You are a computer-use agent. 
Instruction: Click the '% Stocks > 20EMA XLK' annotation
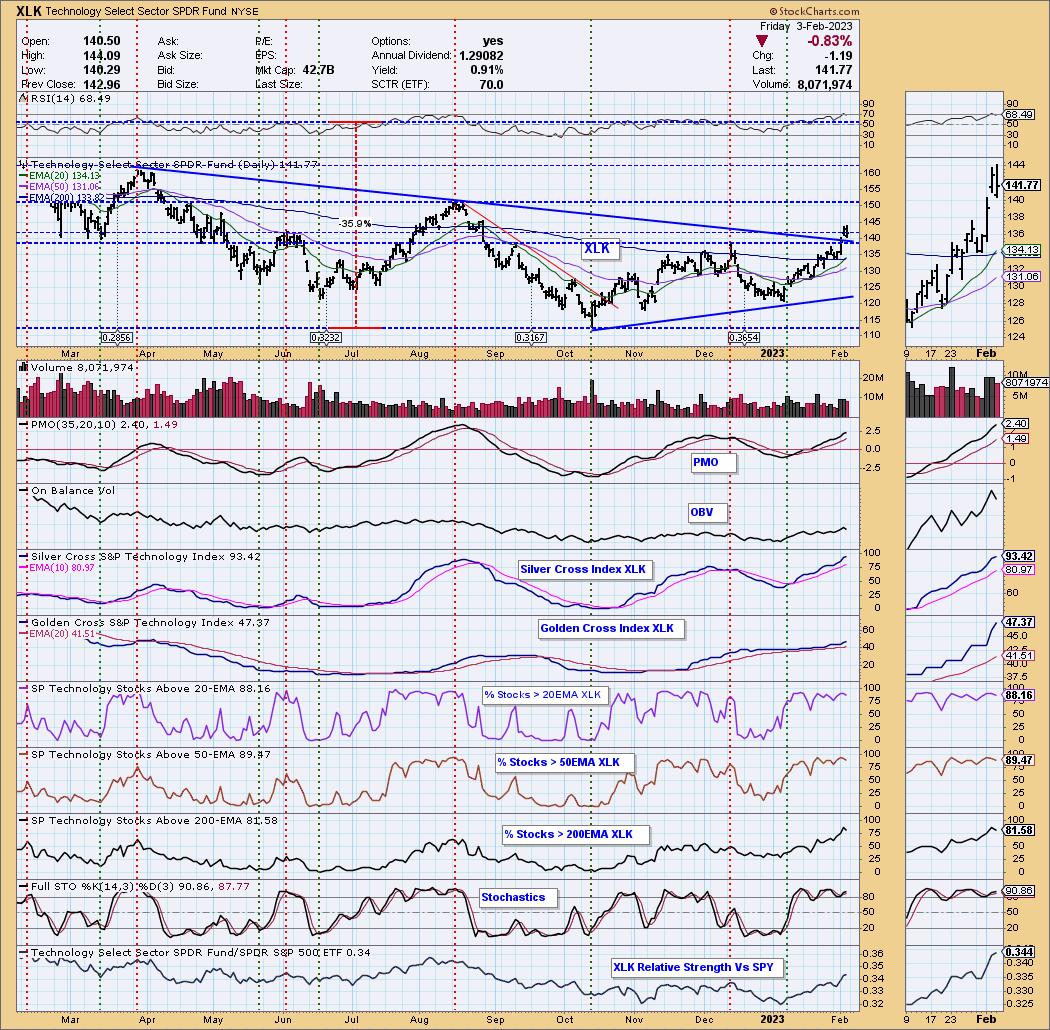tap(543, 695)
